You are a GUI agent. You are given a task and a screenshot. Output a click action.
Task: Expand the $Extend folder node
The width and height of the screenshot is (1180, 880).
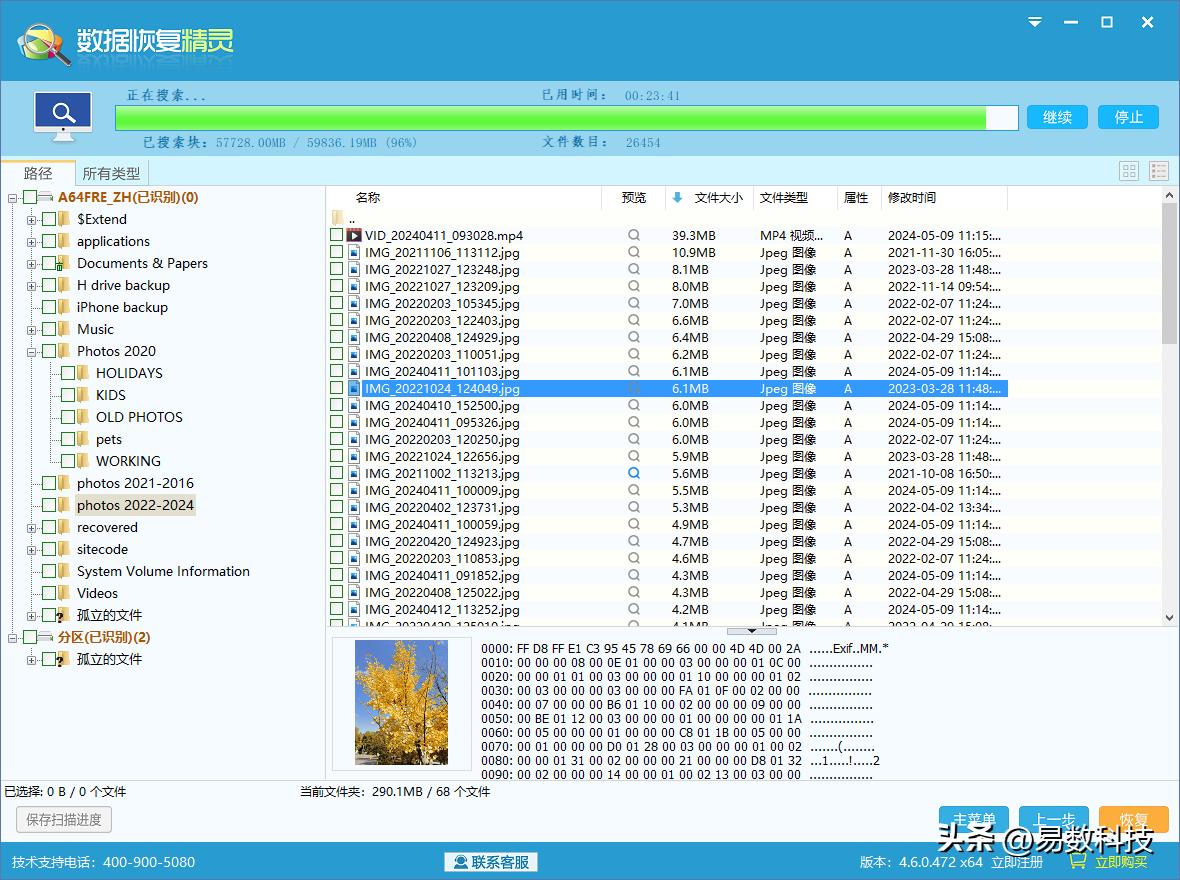click(x=32, y=220)
